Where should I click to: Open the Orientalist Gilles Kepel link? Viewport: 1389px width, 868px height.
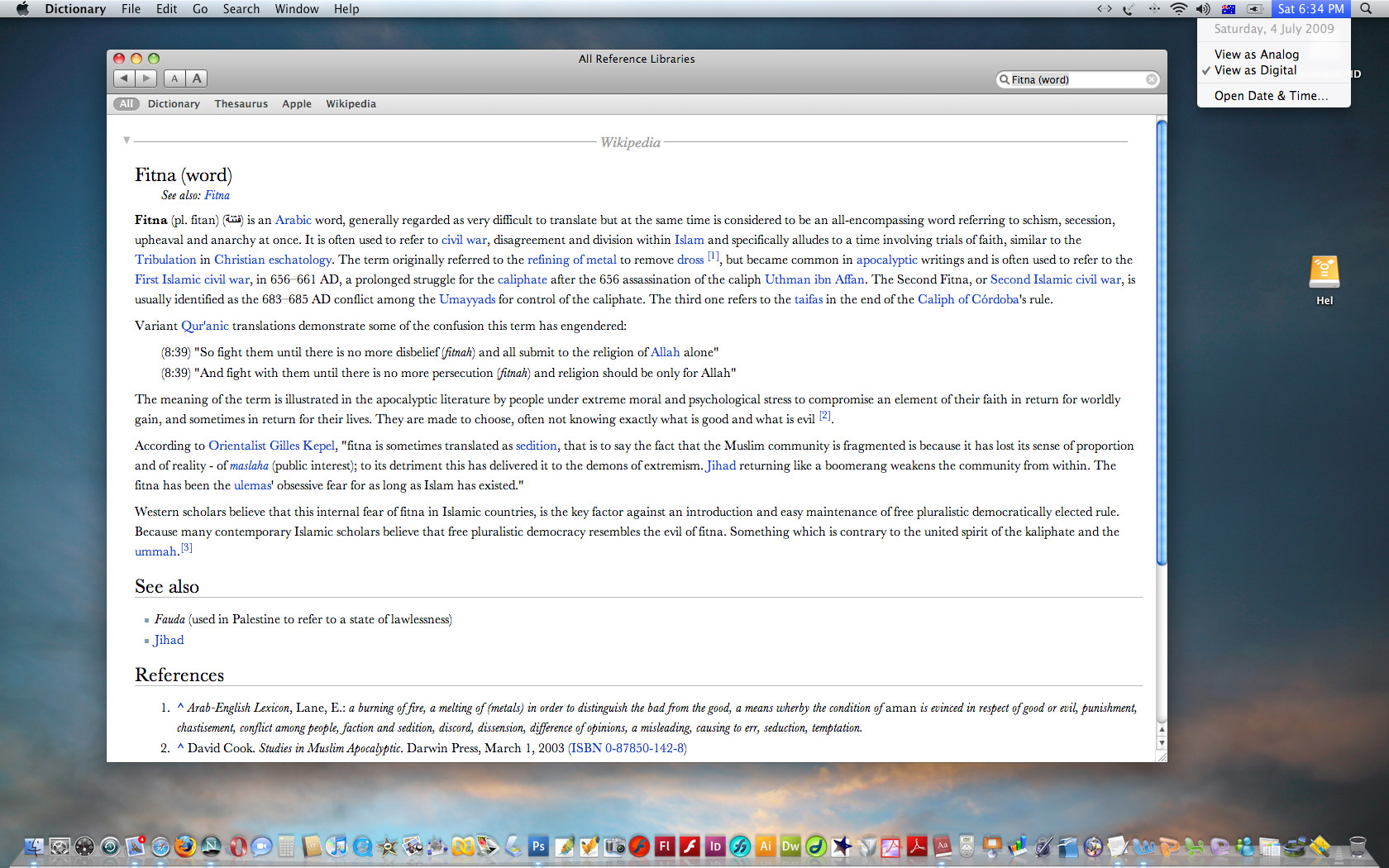pyautogui.click(x=271, y=446)
